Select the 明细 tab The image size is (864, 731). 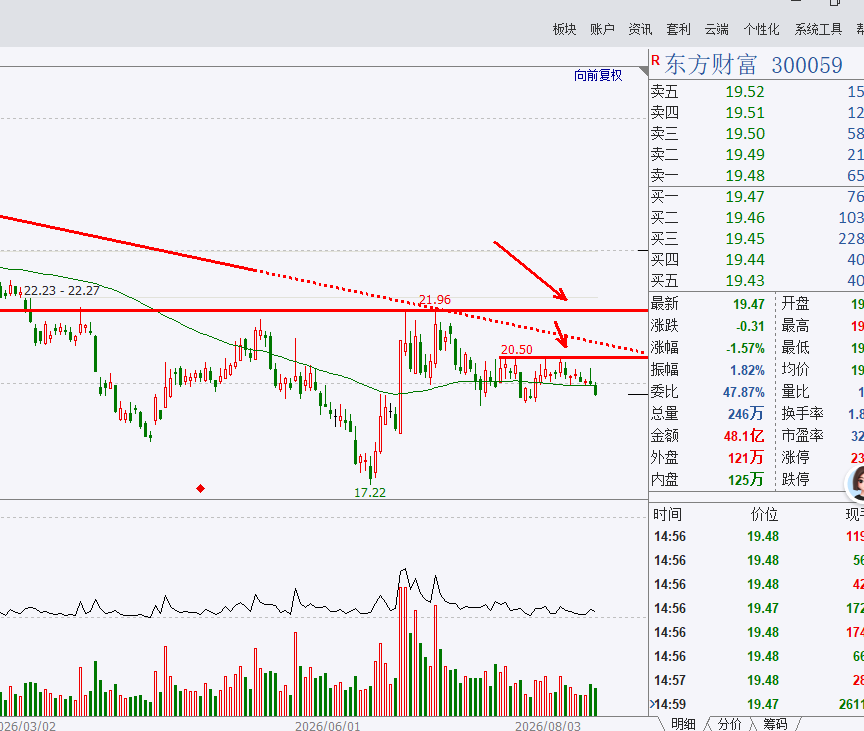coord(683,724)
